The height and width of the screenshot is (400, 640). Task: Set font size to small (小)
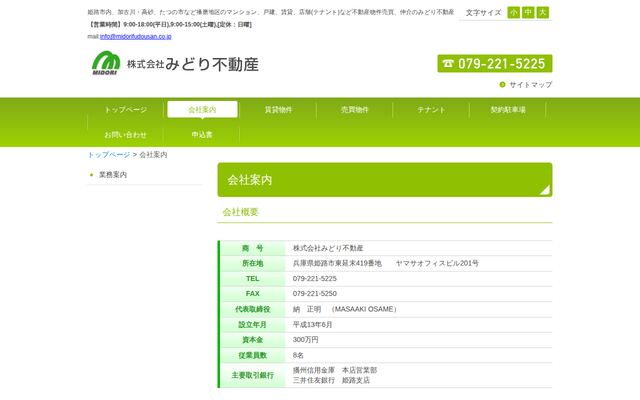[x=513, y=12]
